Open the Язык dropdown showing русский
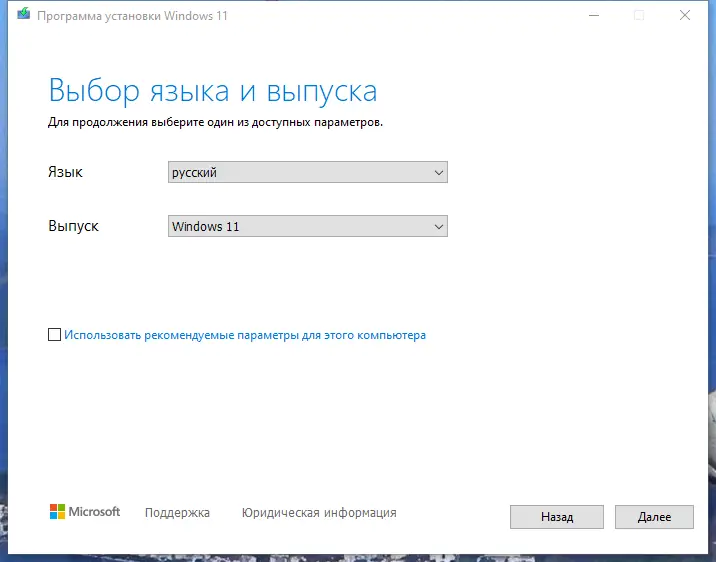 point(308,172)
